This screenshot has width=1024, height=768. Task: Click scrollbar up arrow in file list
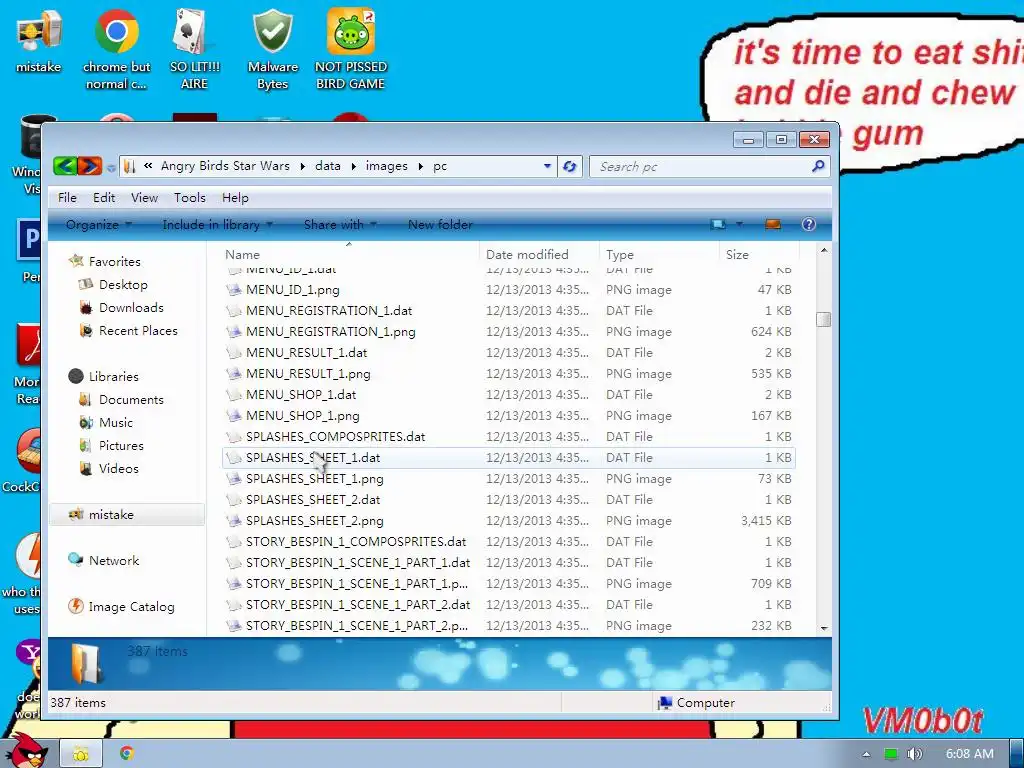tap(824, 251)
